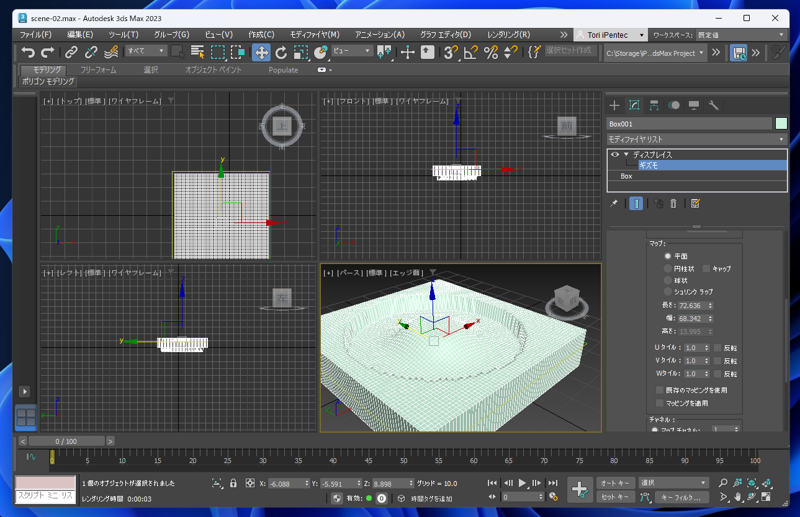Open the レンダリング(R) menu

(x=508, y=35)
